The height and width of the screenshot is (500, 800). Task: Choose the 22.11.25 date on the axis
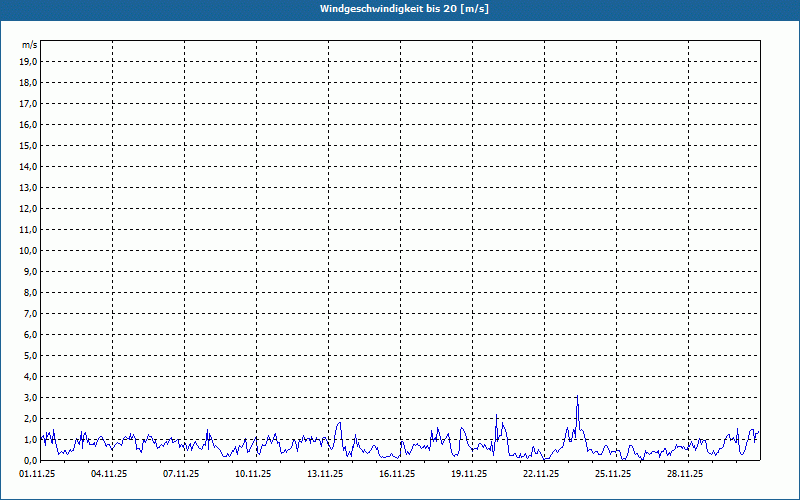pos(541,474)
